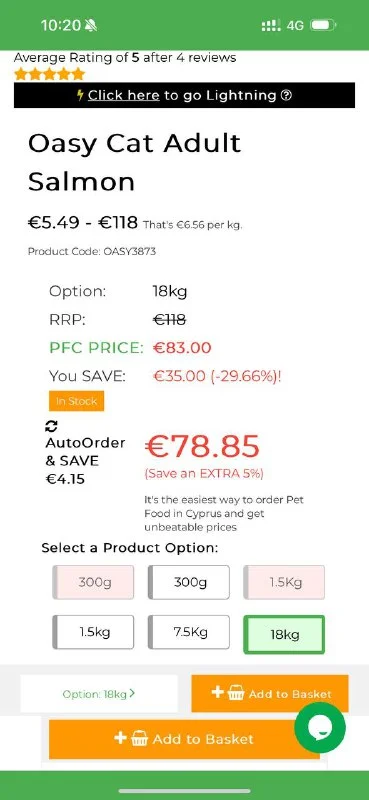The width and height of the screenshot is (369, 800).
Task: Follow the 'Click here' Lightning link
Action: tap(124, 95)
